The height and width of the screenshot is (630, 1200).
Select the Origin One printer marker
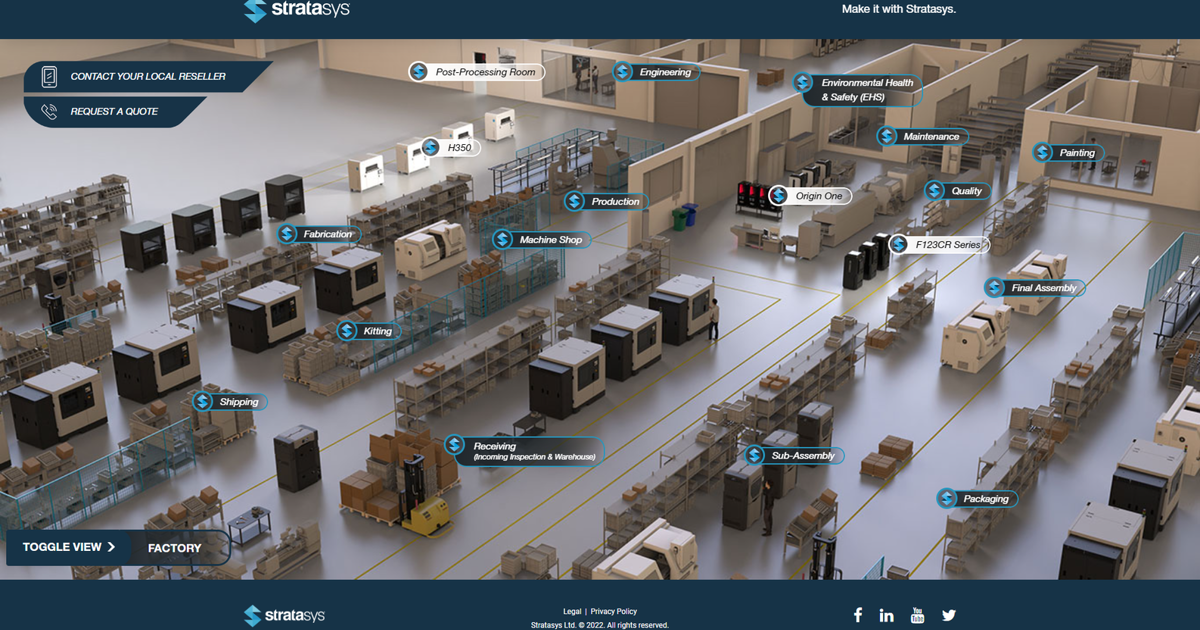(x=810, y=195)
